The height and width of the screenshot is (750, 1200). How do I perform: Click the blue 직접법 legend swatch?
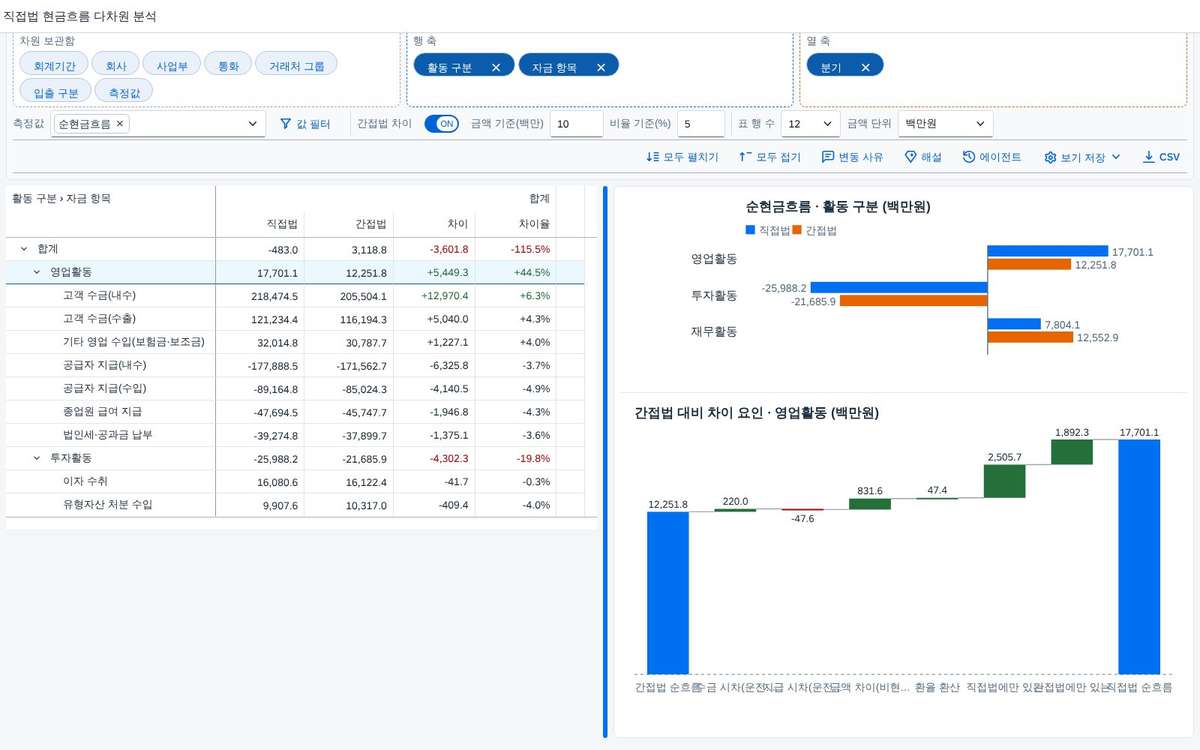(751, 230)
